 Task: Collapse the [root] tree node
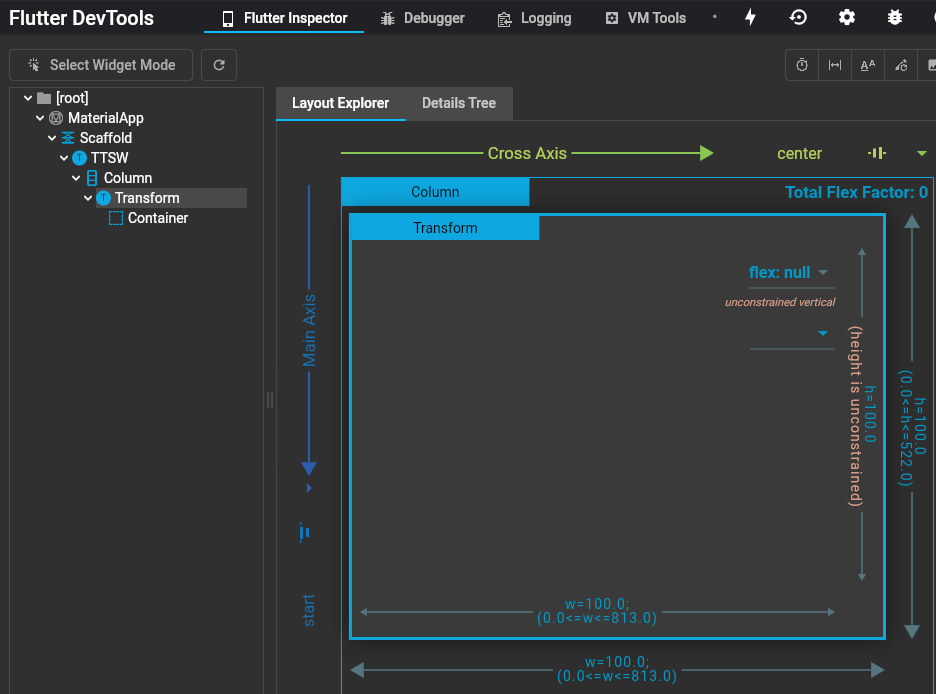point(27,98)
